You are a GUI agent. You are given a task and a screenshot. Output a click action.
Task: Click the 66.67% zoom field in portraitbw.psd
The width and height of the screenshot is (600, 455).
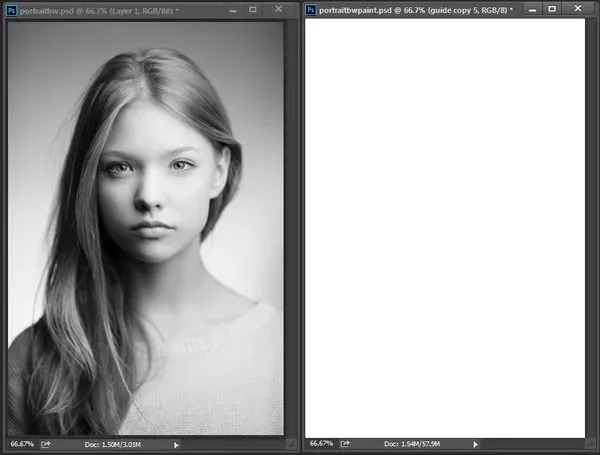point(22,444)
